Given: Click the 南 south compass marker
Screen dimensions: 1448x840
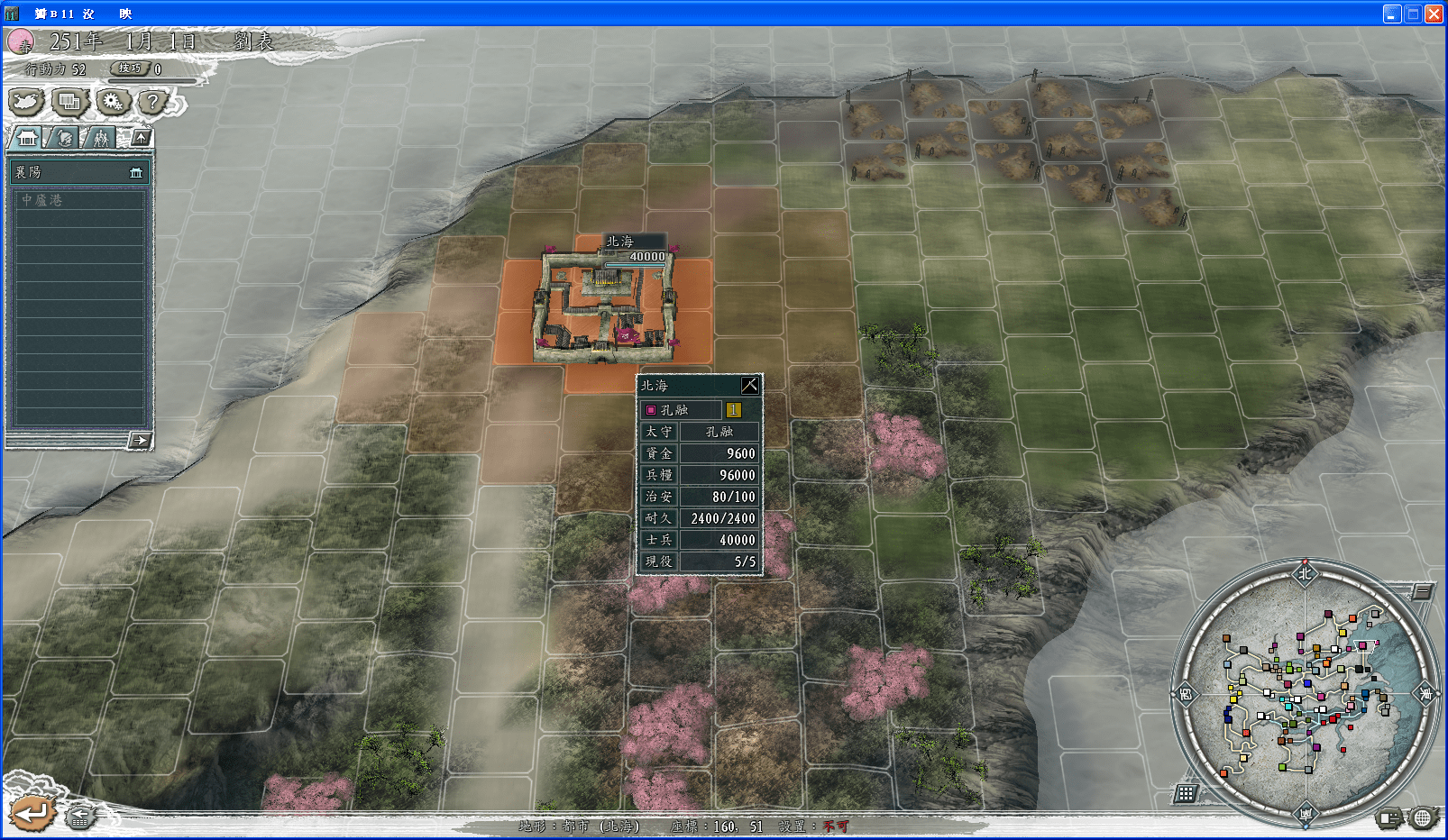Looking at the screenshot, I should pos(1306,814).
